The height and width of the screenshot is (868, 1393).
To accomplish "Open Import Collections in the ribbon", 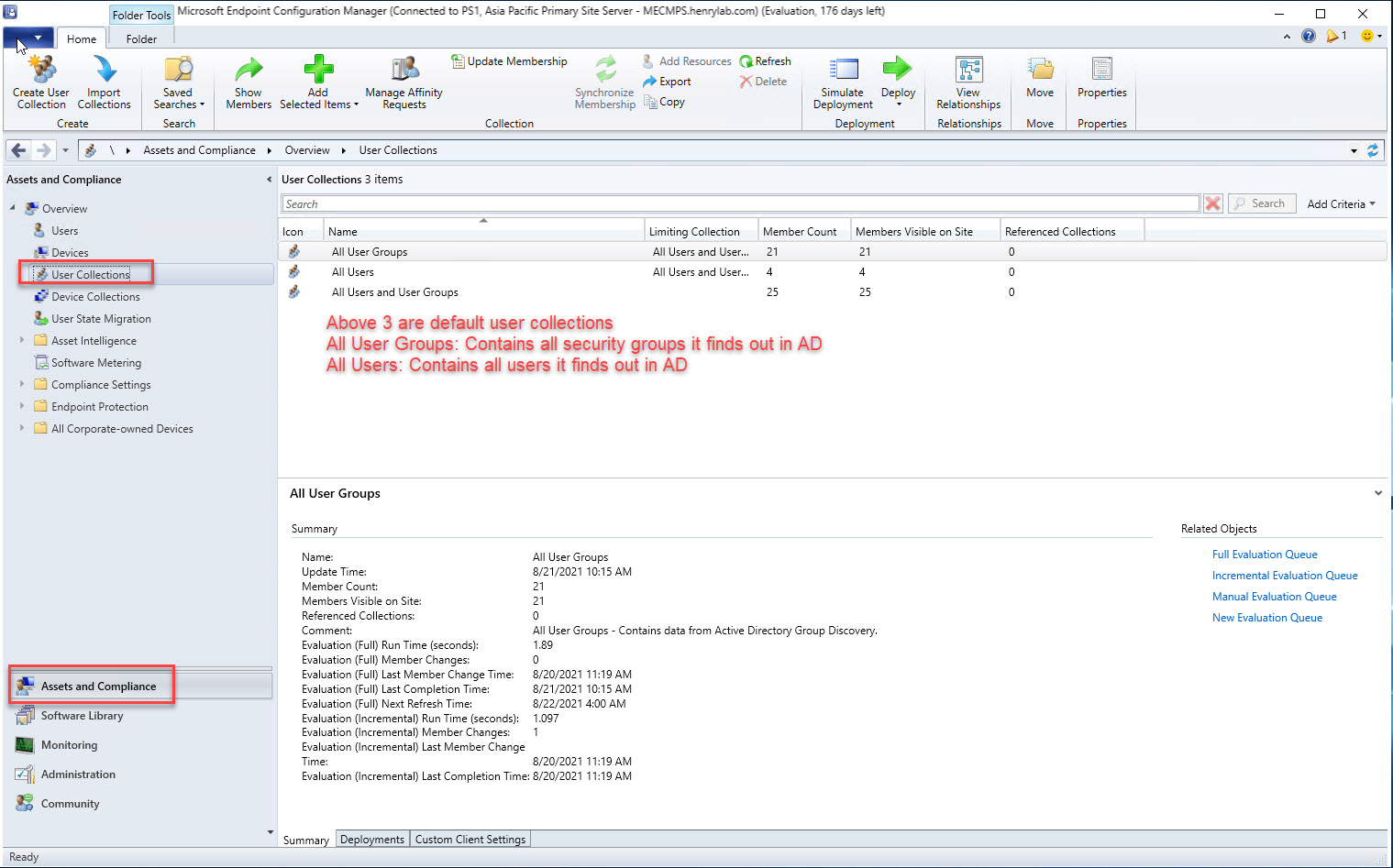I will (x=104, y=71).
